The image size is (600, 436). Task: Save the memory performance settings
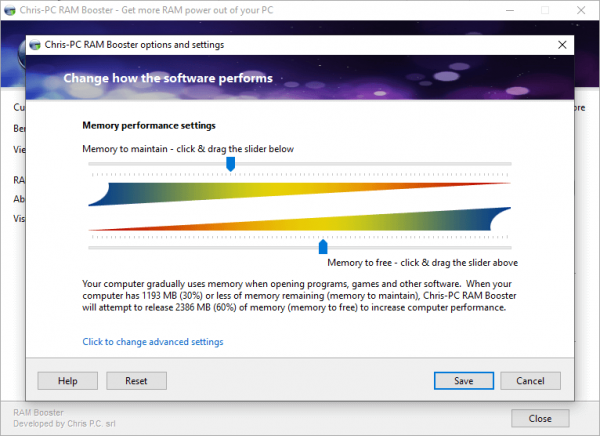coord(463,381)
